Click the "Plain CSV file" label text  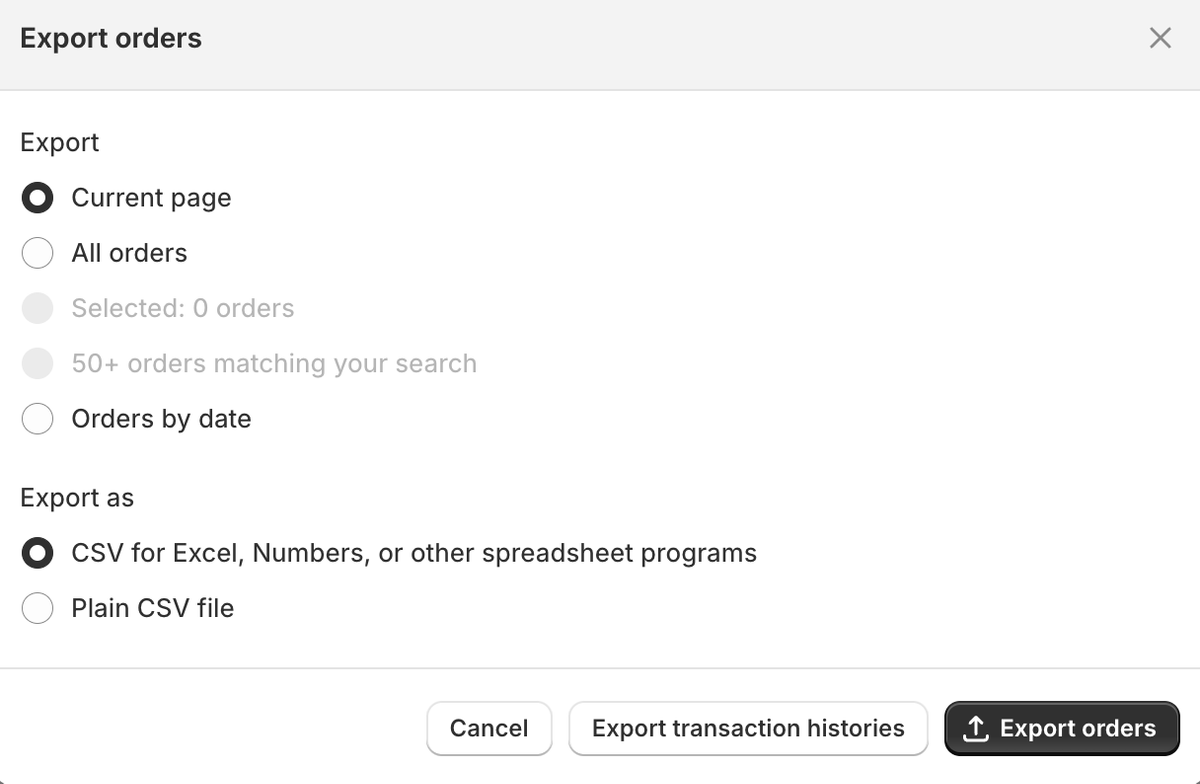point(152,608)
